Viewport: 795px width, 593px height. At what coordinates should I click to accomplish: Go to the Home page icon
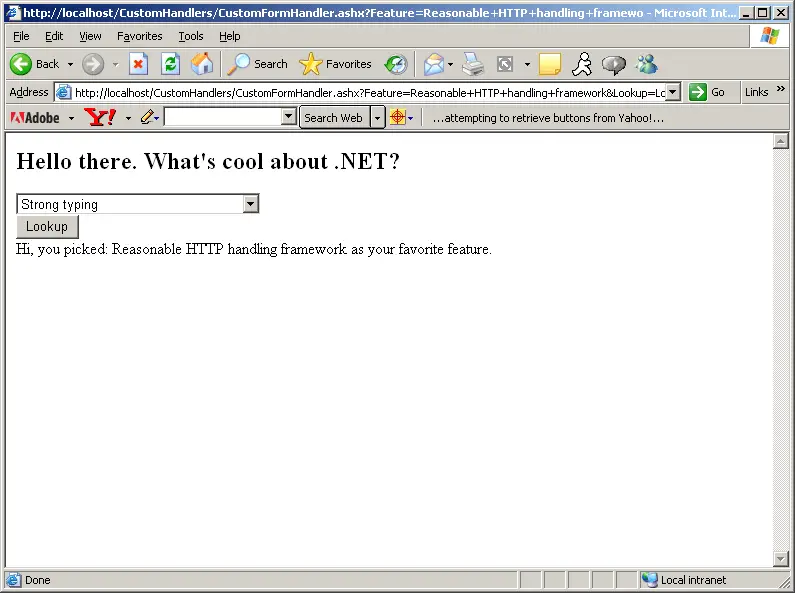[x=202, y=64]
